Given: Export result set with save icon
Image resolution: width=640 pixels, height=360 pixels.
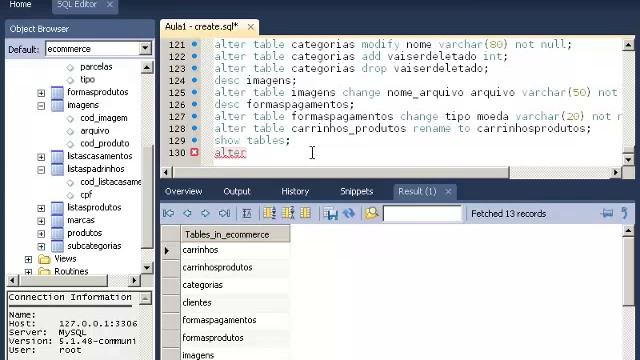Looking at the screenshot, I should point(330,213).
